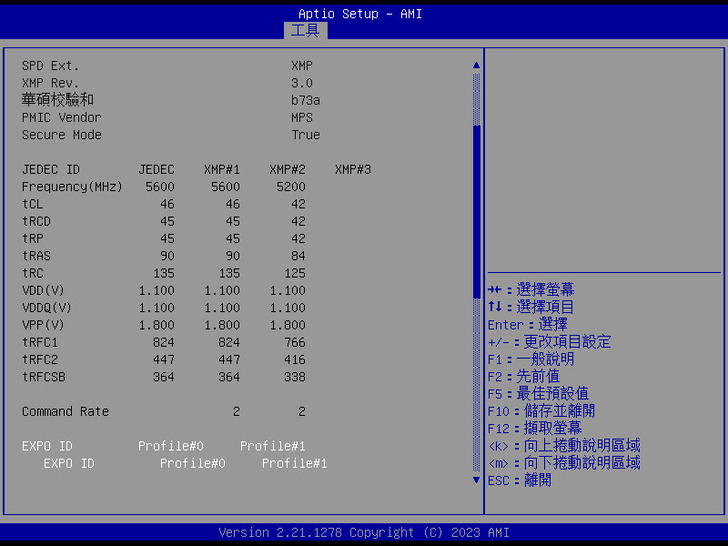Screen dimensions: 728x546
Task: Click the F2 先前值 hint
Action: click(x=524, y=376)
